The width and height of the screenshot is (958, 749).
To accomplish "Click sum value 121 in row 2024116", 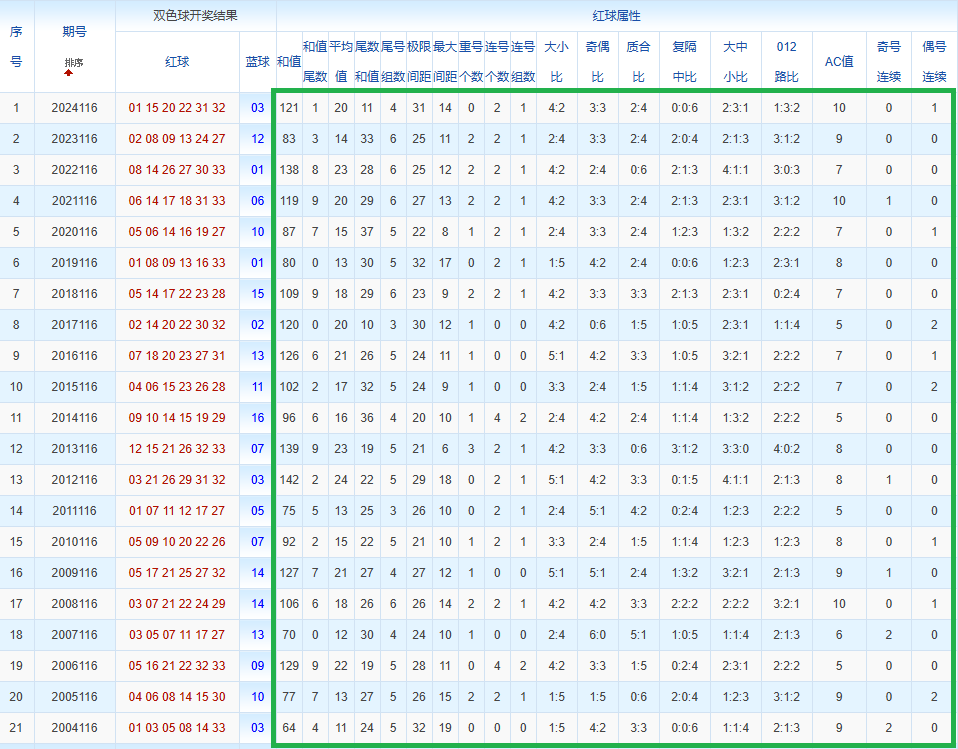I will [x=289, y=108].
